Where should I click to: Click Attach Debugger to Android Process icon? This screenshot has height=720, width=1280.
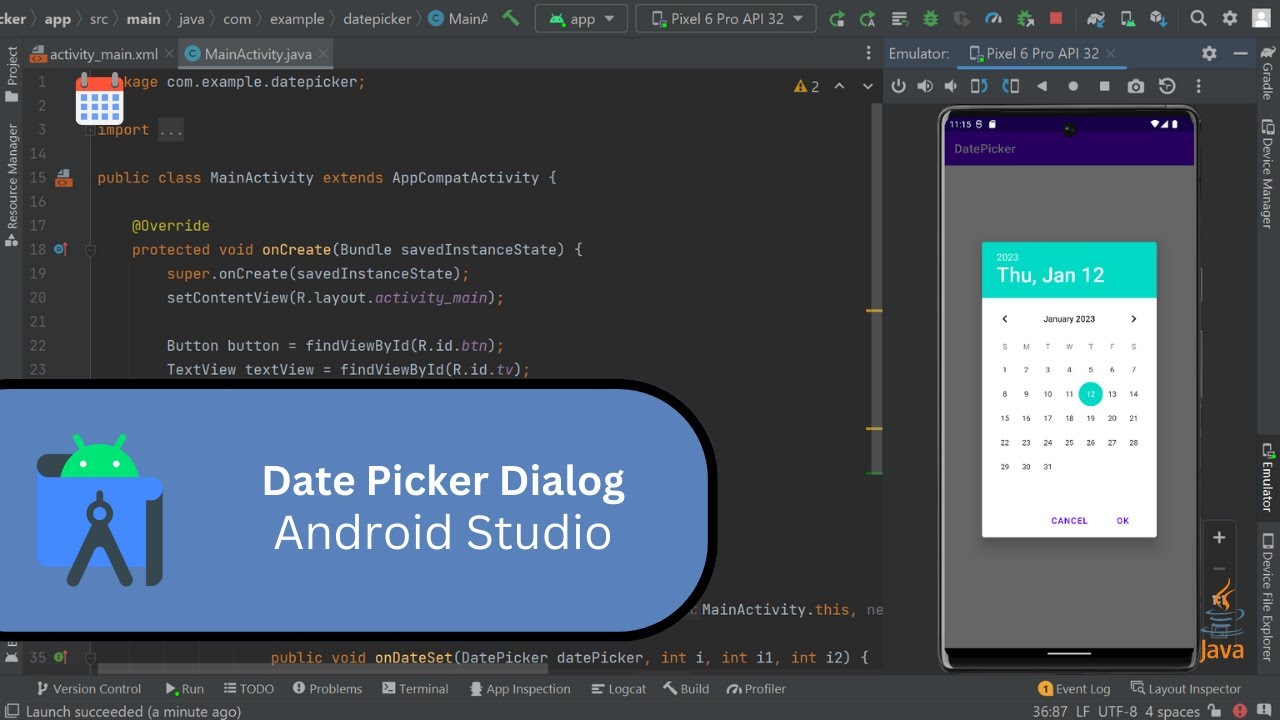click(x=1025, y=18)
